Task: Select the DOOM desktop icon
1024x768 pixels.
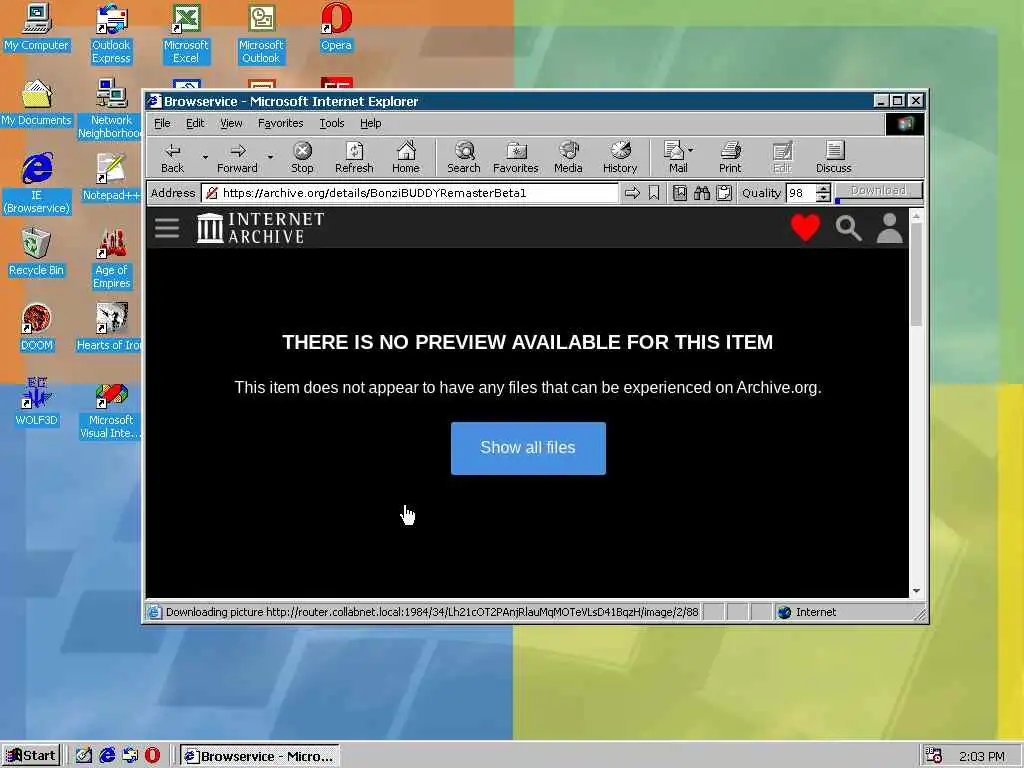Action: click(x=37, y=327)
